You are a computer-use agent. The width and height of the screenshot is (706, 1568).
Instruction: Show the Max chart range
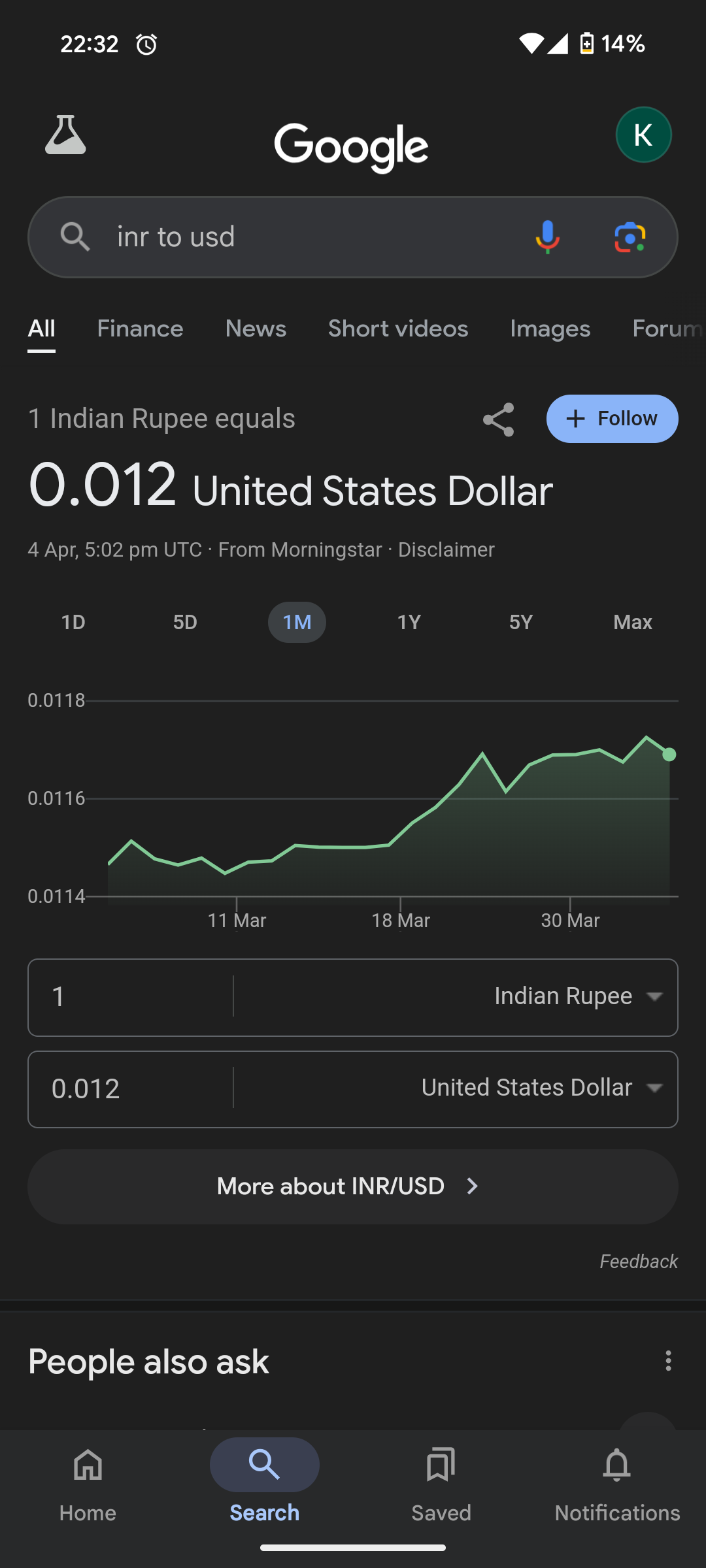(632, 622)
